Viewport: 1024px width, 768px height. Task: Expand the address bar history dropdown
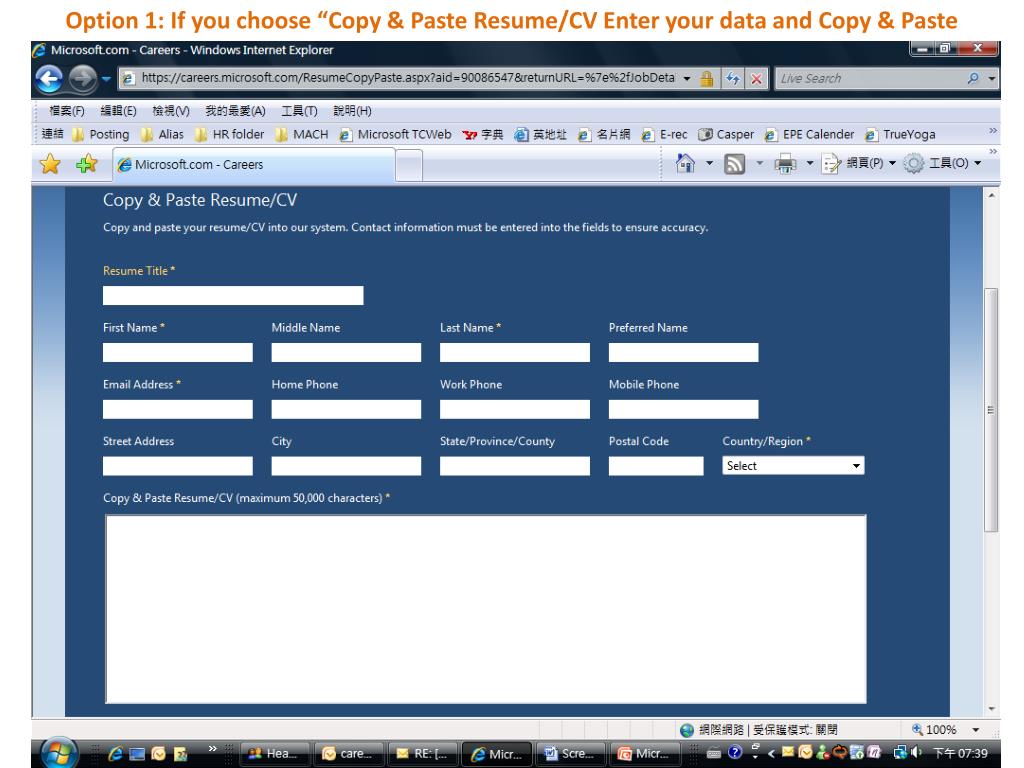[x=687, y=78]
